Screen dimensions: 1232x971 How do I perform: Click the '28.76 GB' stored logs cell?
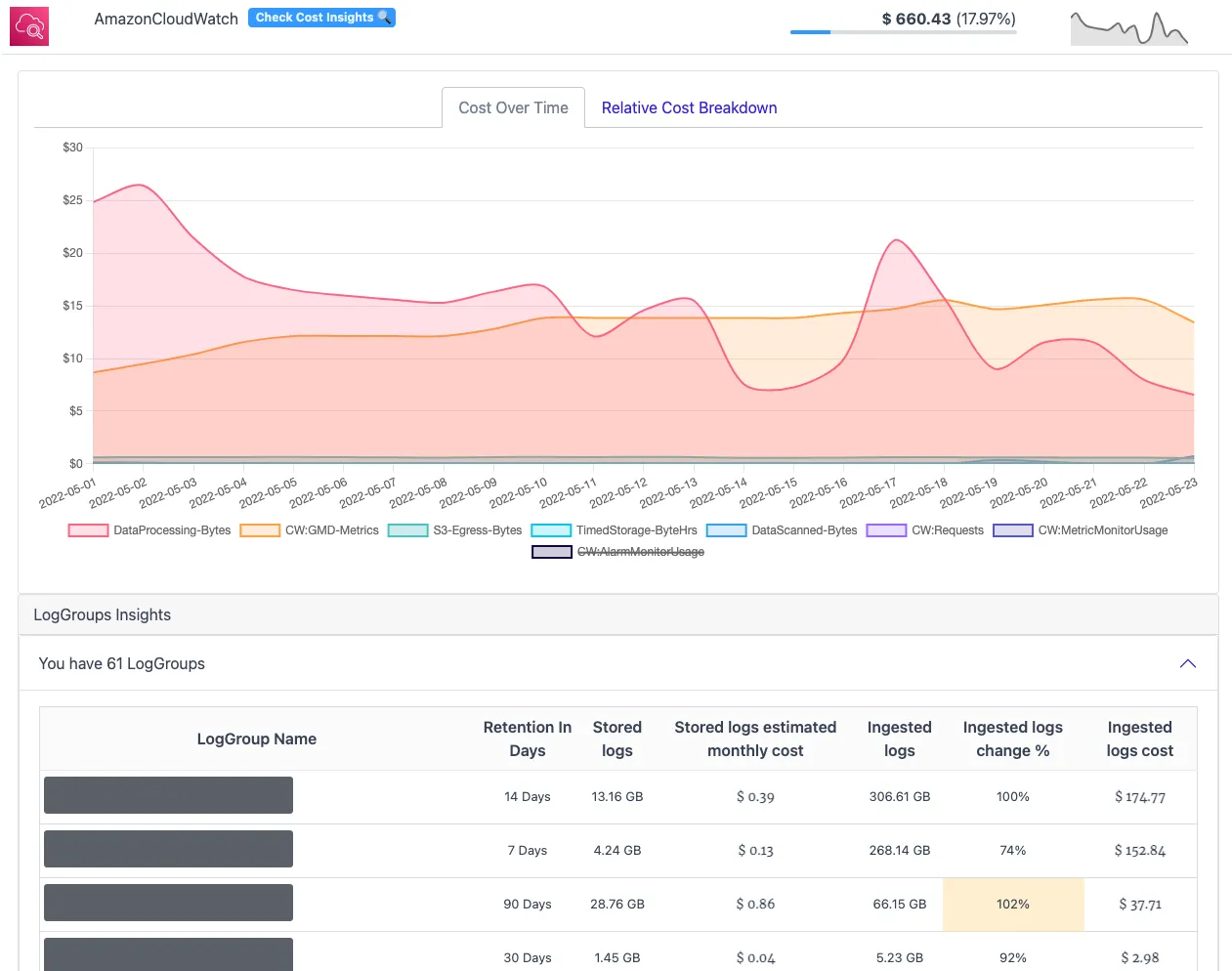[617, 905]
